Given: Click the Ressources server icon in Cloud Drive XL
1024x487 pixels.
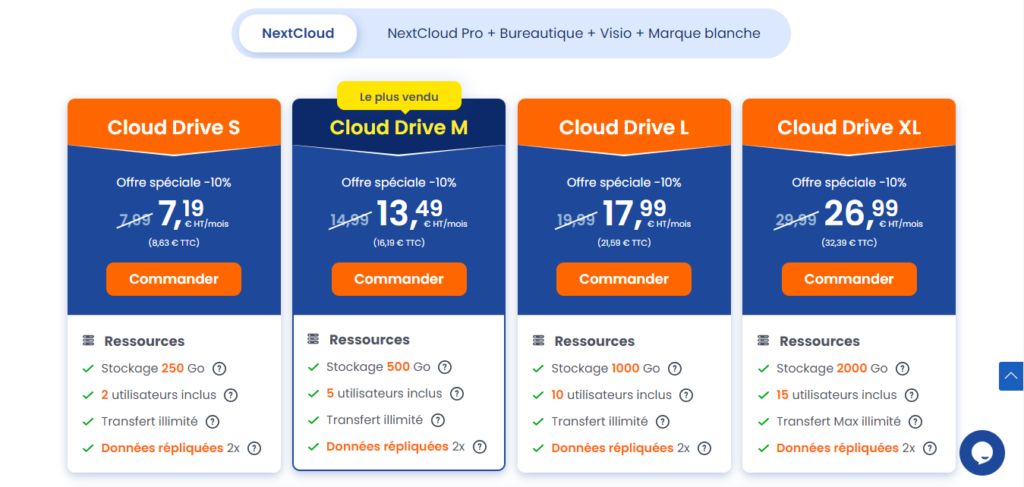Looking at the screenshot, I should pyautogui.click(x=763, y=341).
